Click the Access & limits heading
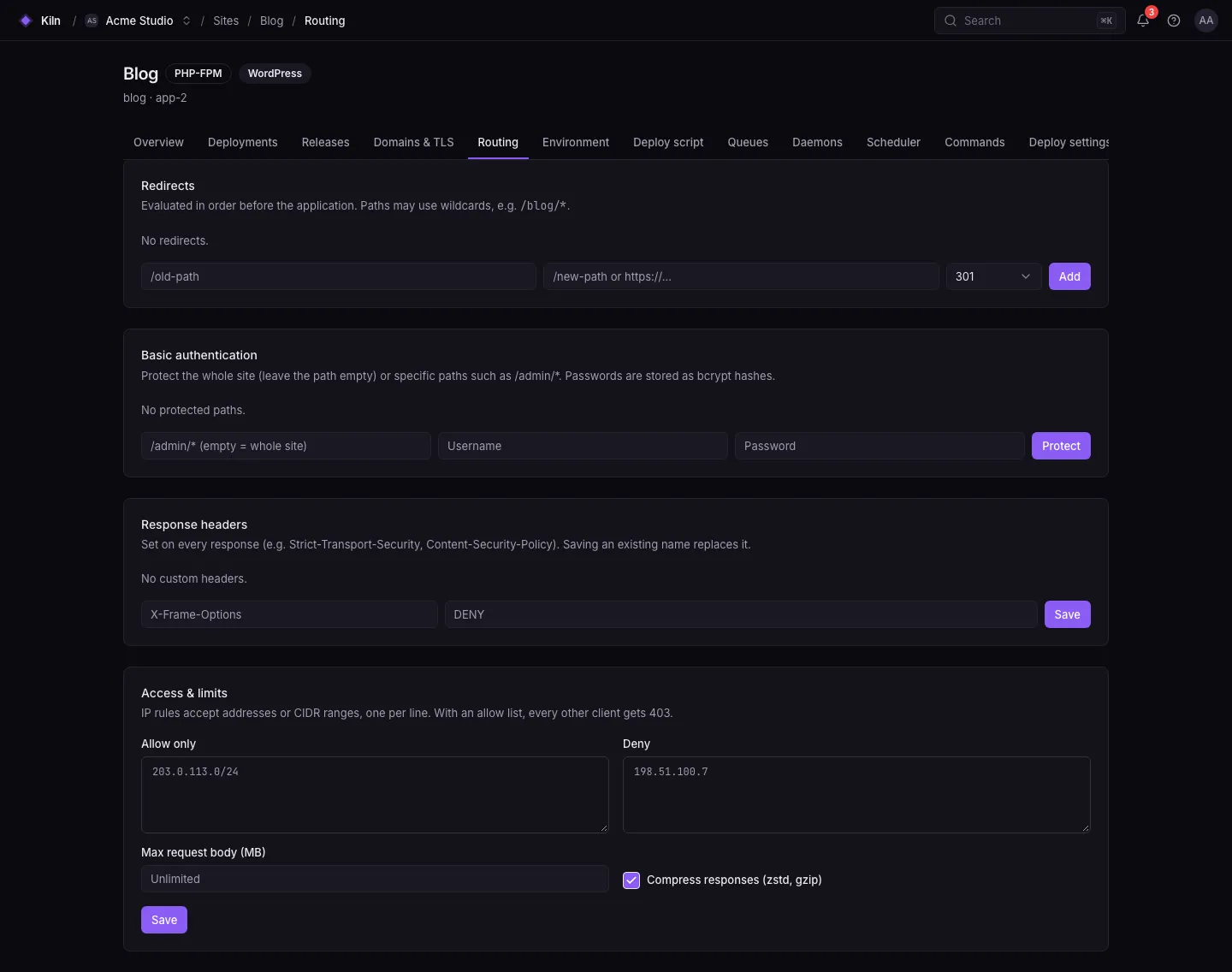This screenshot has width=1232, height=972. point(184,693)
